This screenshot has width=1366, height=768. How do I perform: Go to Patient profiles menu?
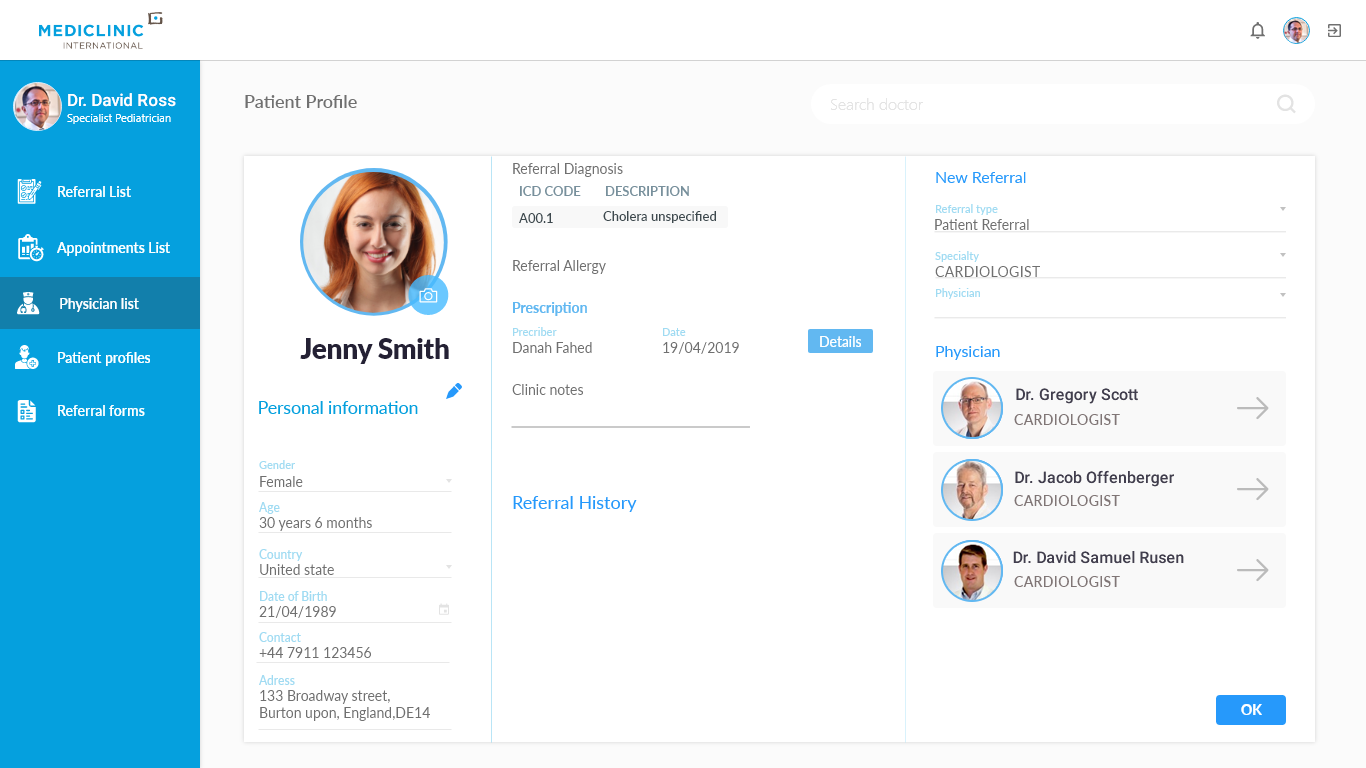coord(104,358)
